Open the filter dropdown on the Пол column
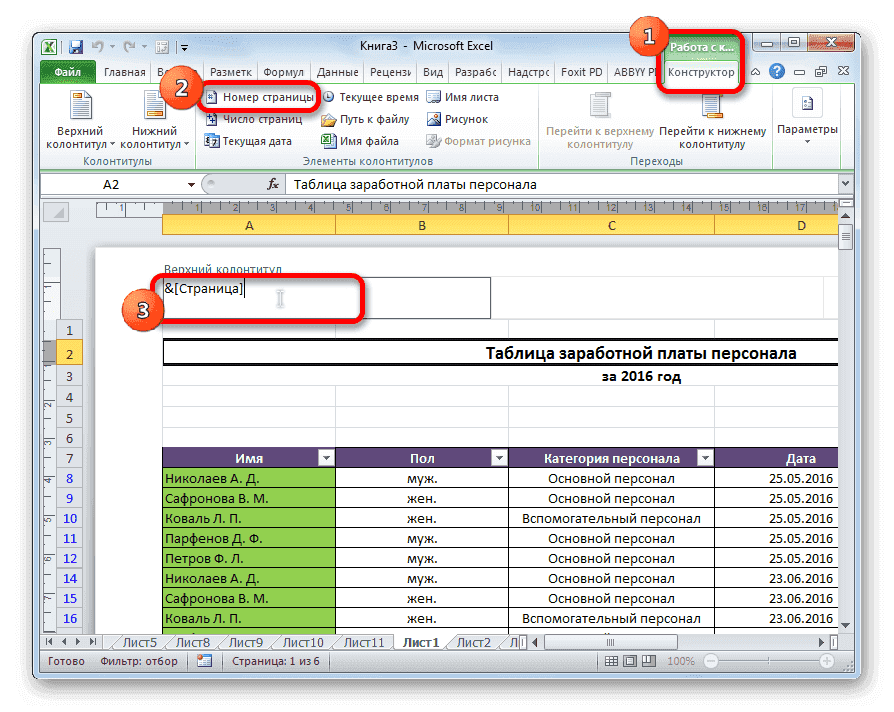Image resolution: width=894 pixels, height=712 pixels. pos(500,457)
